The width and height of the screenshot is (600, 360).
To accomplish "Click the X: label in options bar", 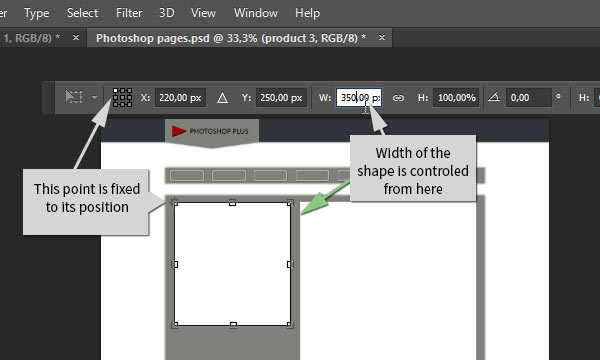I will pyautogui.click(x=145, y=98).
